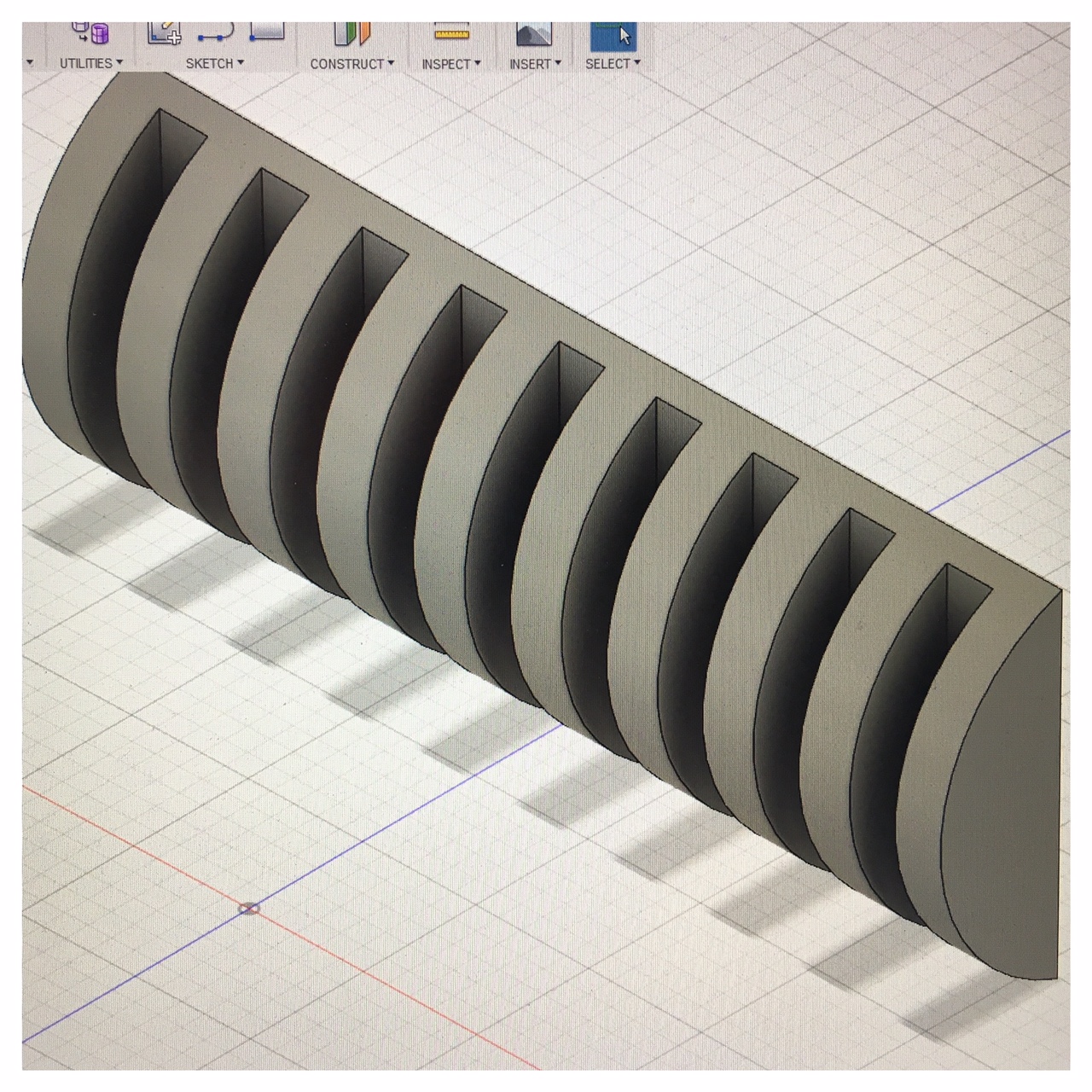Activate the Inspect measure ruler icon
Screen dimensions: 1092x1092
tap(452, 32)
